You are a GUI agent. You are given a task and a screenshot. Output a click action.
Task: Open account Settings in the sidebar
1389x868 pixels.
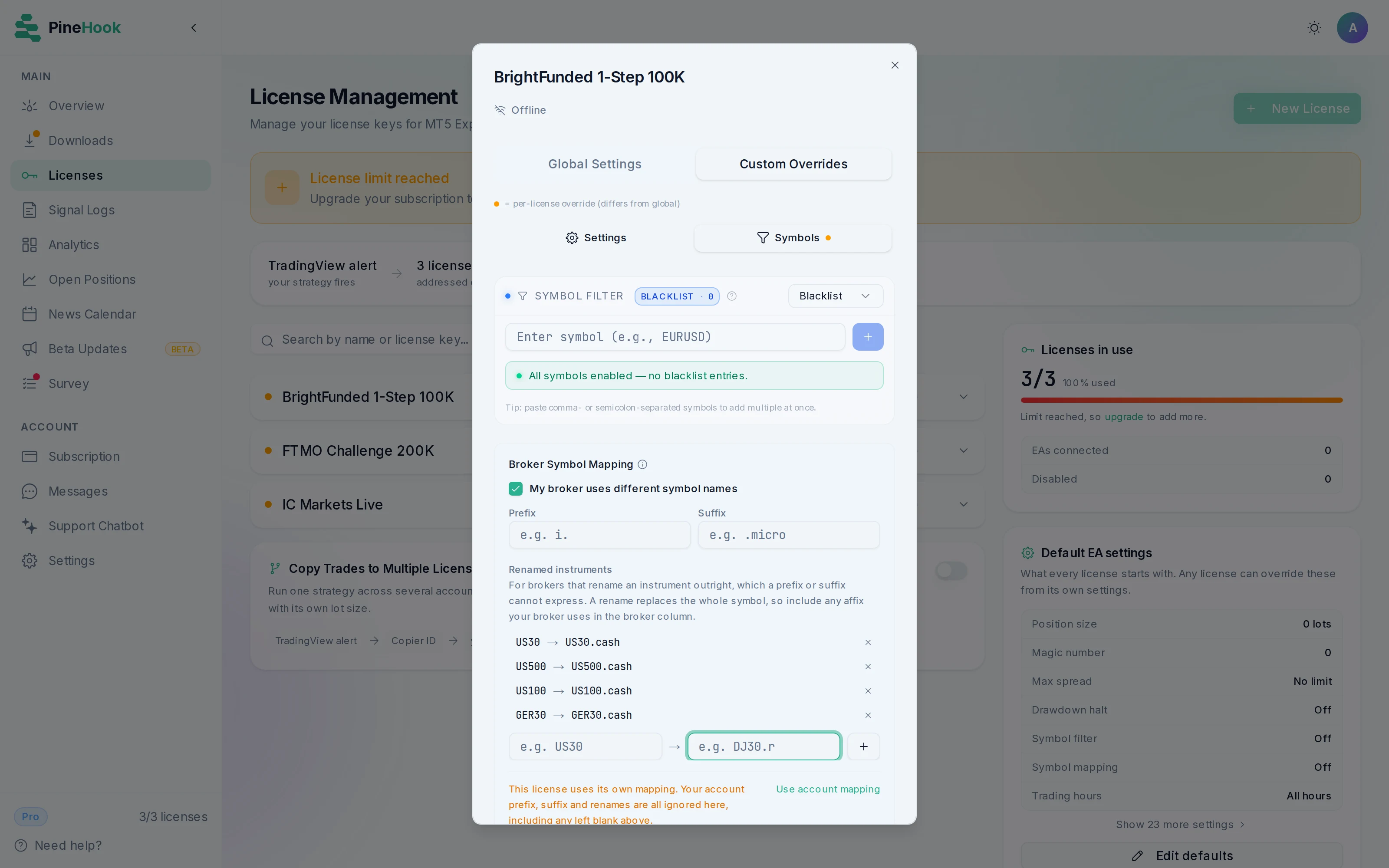tap(110, 561)
